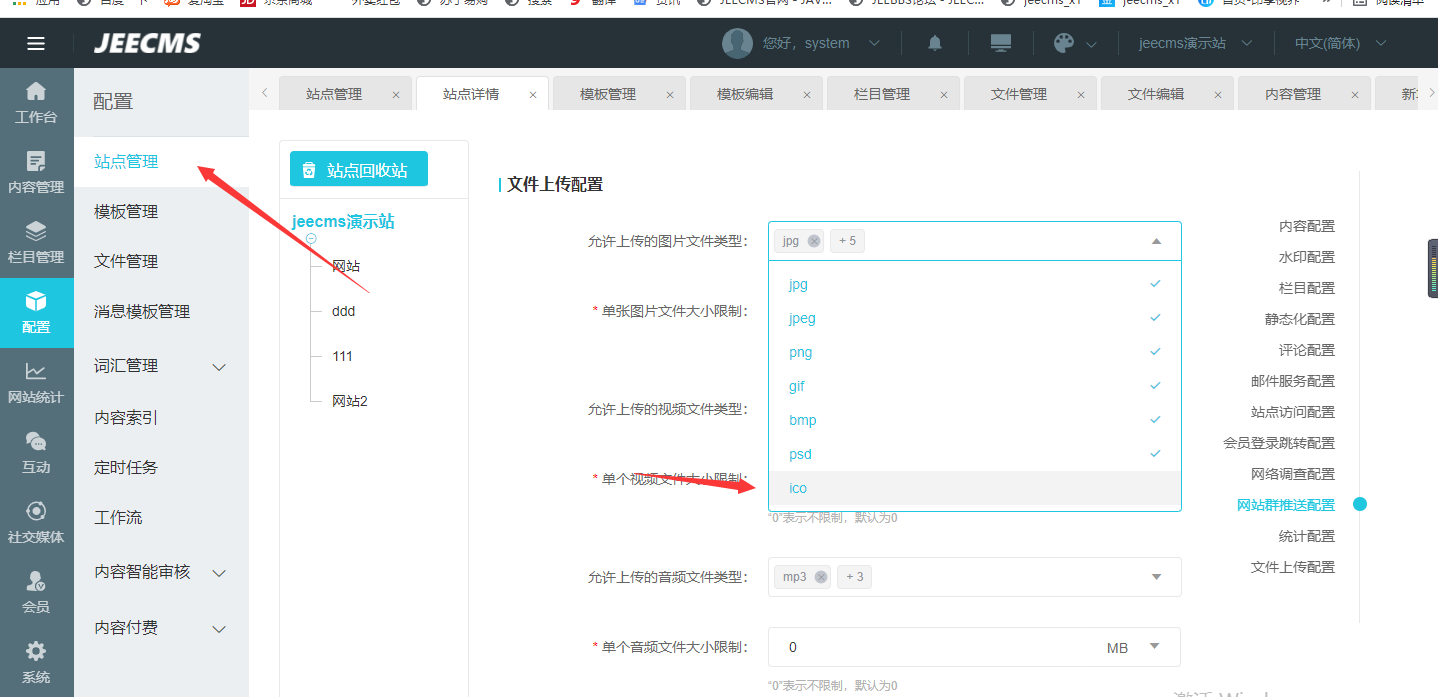1438x697 pixels.
Task: Open the theme palette icon
Action: pos(1064,43)
